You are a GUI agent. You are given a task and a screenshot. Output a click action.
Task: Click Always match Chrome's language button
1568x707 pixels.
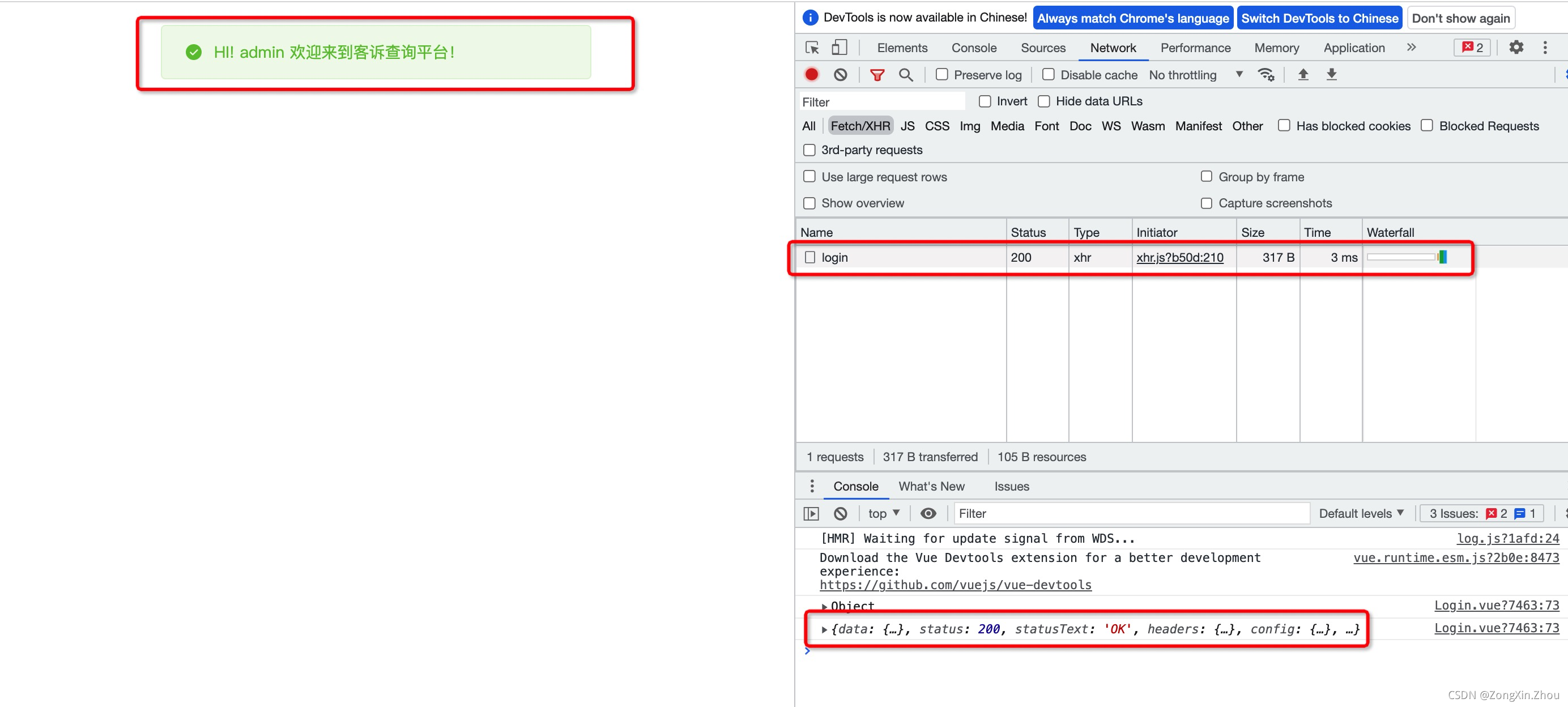tap(1132, 18)
